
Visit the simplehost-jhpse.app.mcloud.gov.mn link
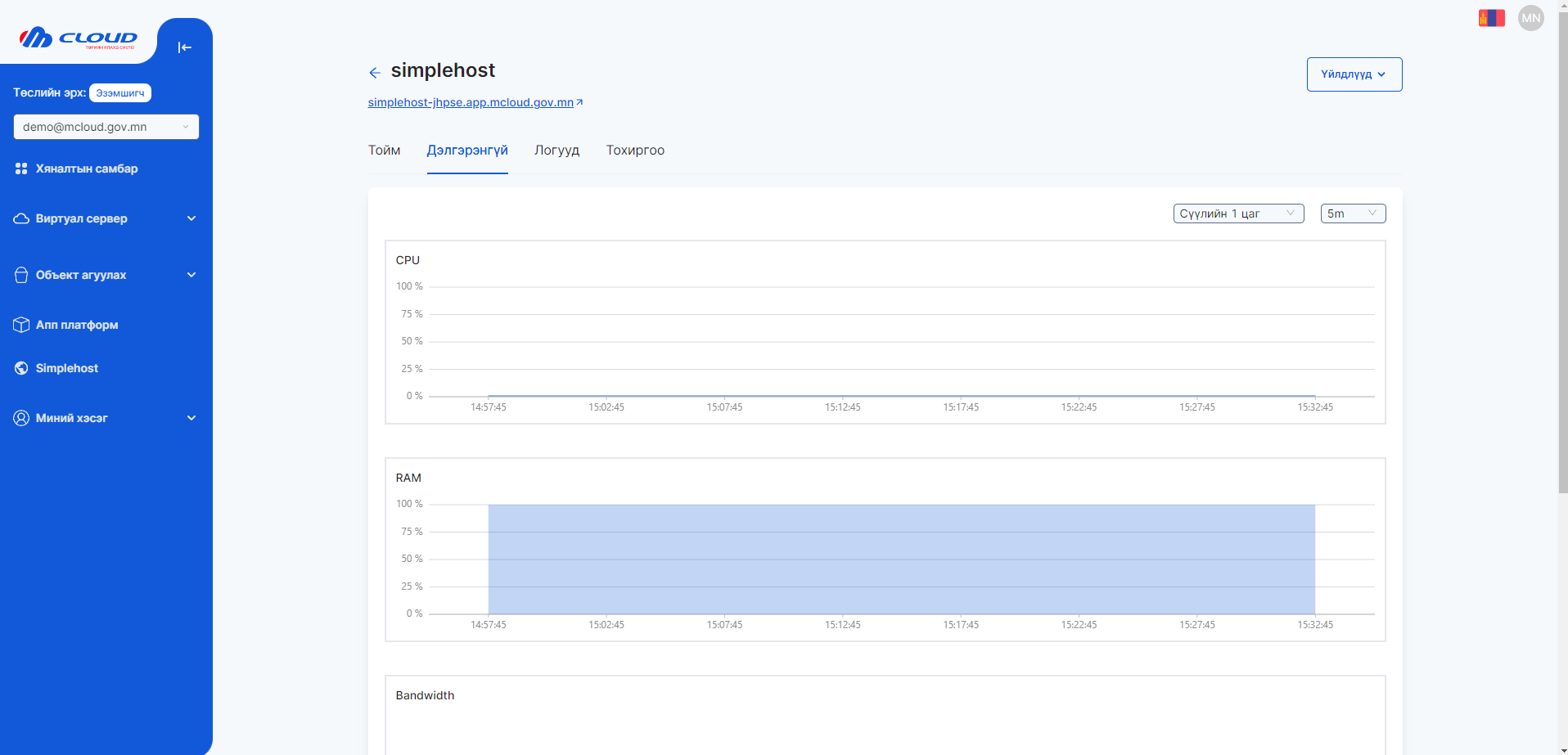[x=471, y=102]
